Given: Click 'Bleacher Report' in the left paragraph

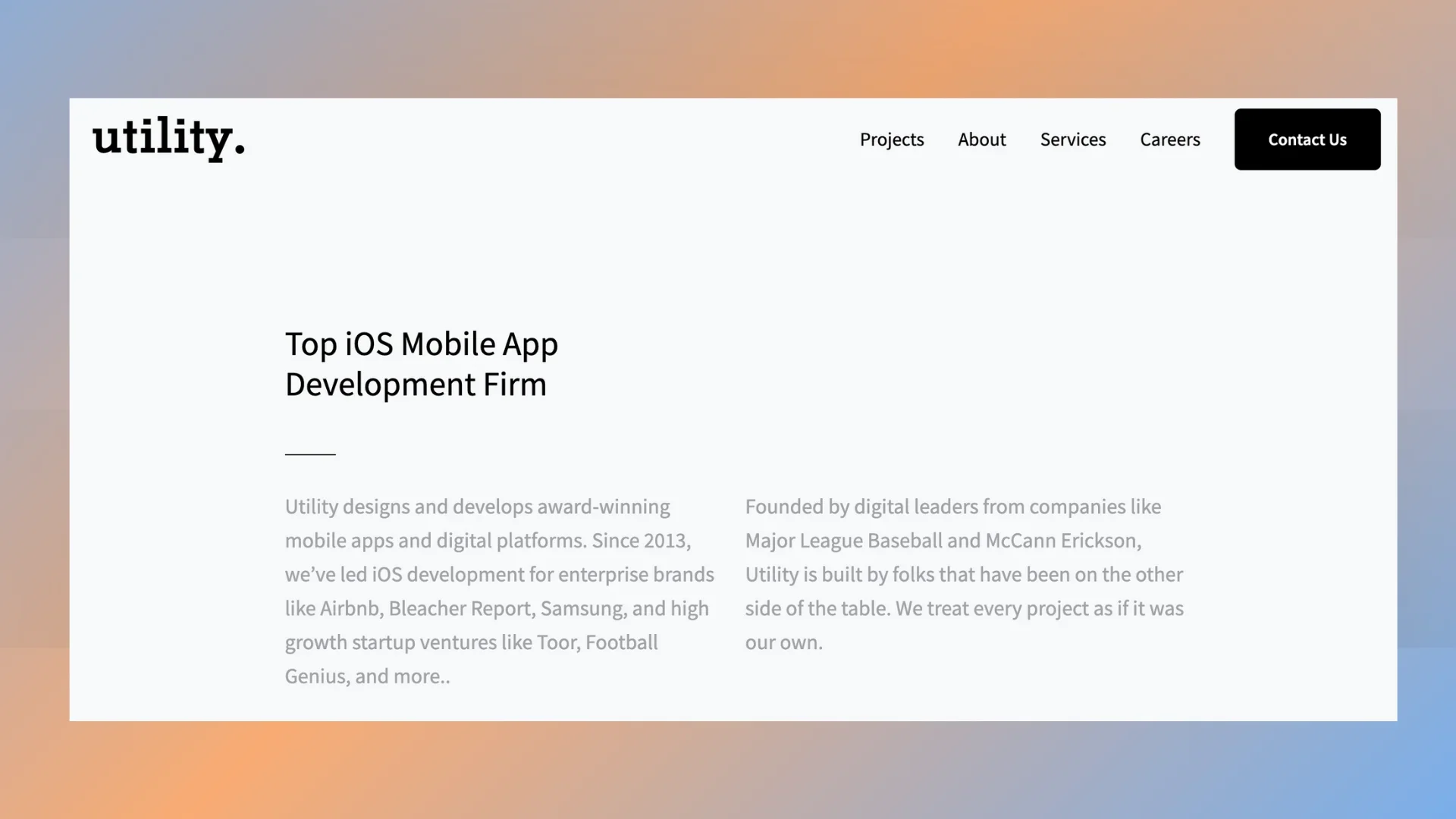Looking at the screenshot, I should point(460,609).
